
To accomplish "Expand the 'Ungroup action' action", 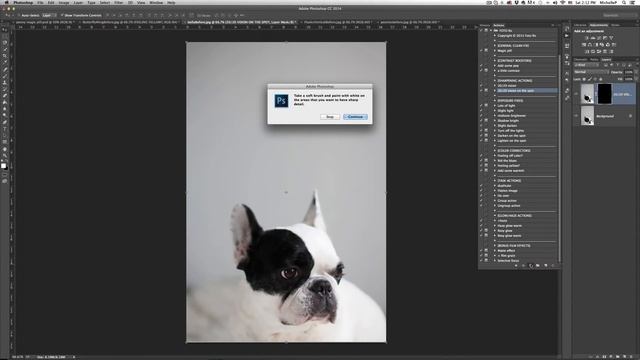I will tap(495, 206).
